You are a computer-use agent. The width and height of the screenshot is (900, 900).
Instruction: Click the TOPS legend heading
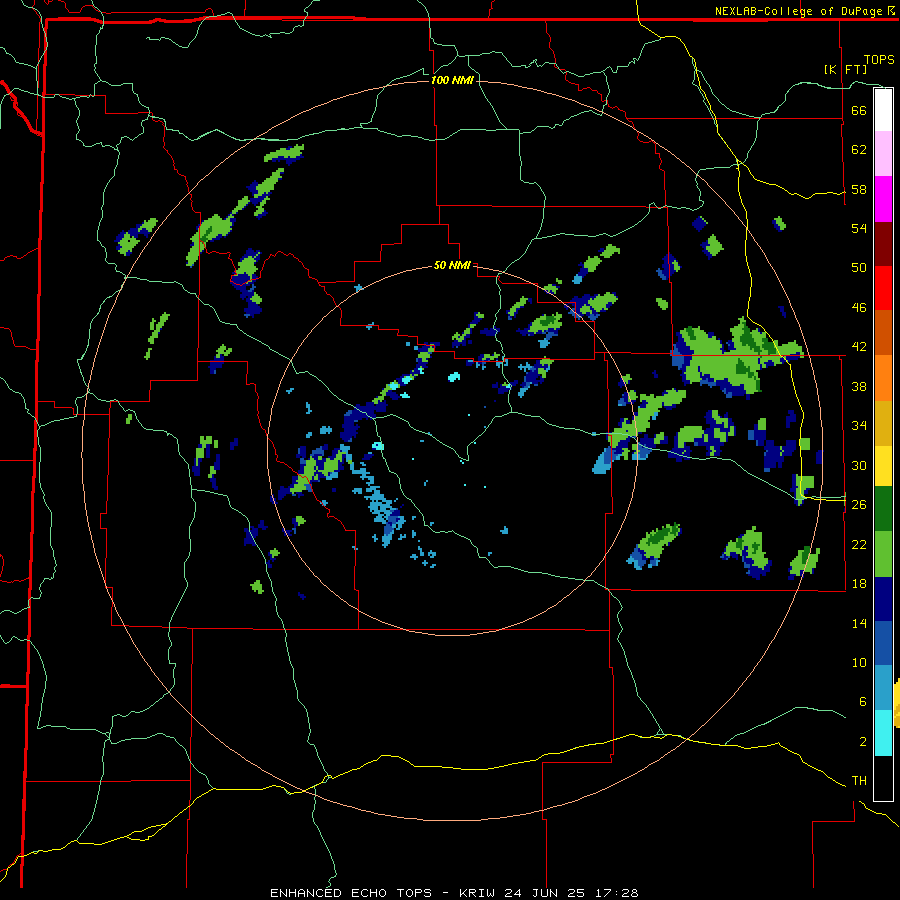pyautogui.click(x=879, y=60)
